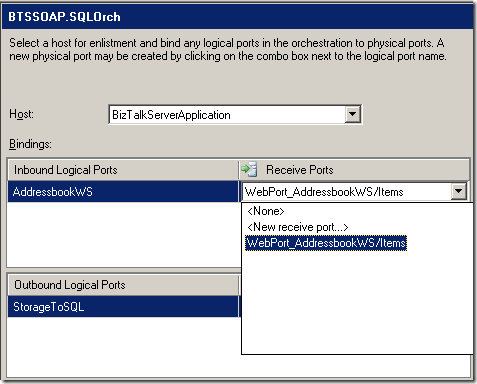Select the AddressbookWS inbound logical port row

[x=123, y=192]
